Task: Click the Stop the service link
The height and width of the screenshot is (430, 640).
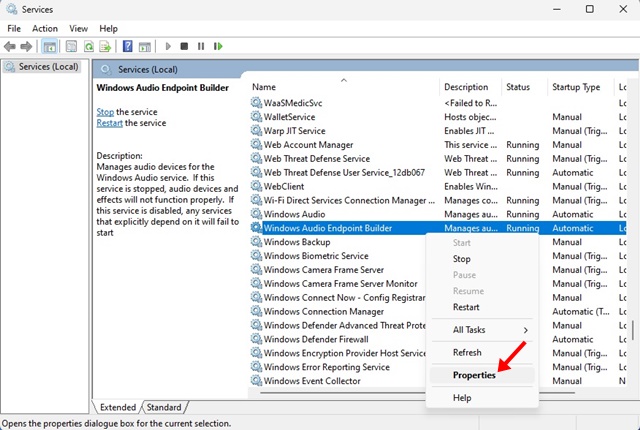Action: [105, 112]
